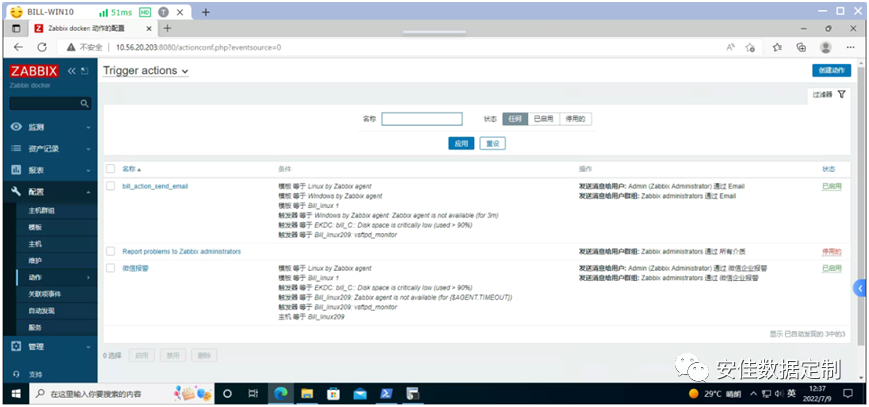This screenshot has width=869, height=407.
Task: Check the 微信报警 row checkbox
Action: [x=110, y=268]
